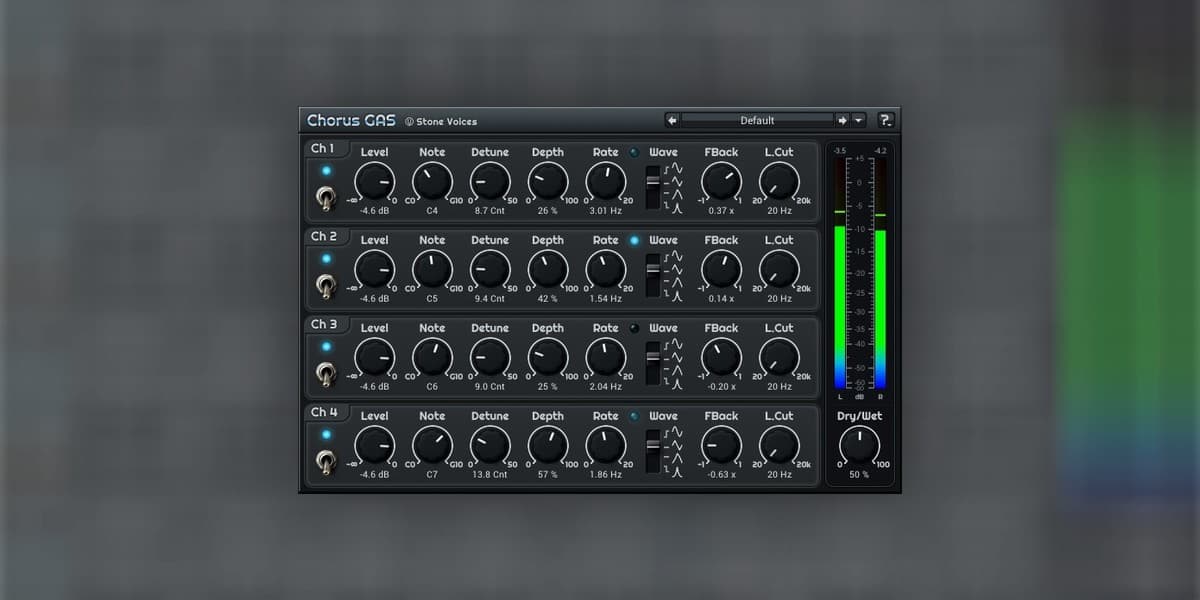The image size is (1200, 600).
Task: Click the Ch 3 Note knob
Action: (x=432, y=358)
